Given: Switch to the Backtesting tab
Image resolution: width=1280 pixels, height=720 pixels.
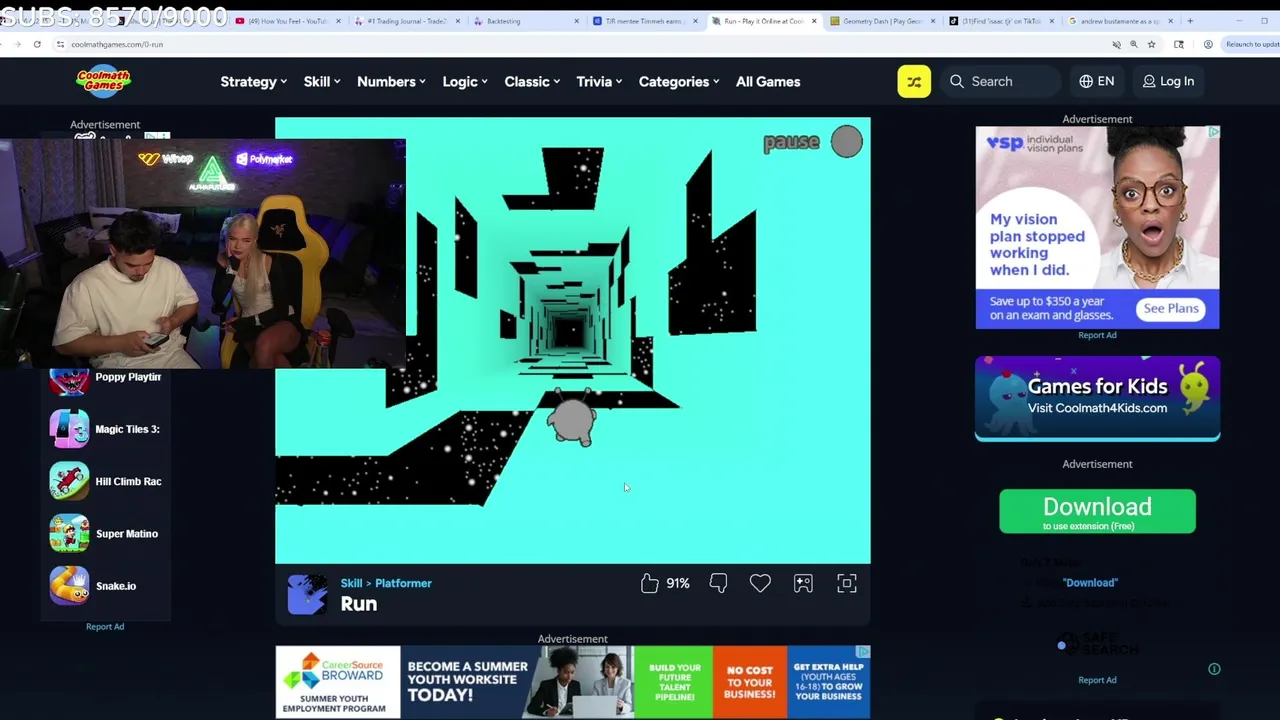Looking at the screenshot, I should [527, 21].
